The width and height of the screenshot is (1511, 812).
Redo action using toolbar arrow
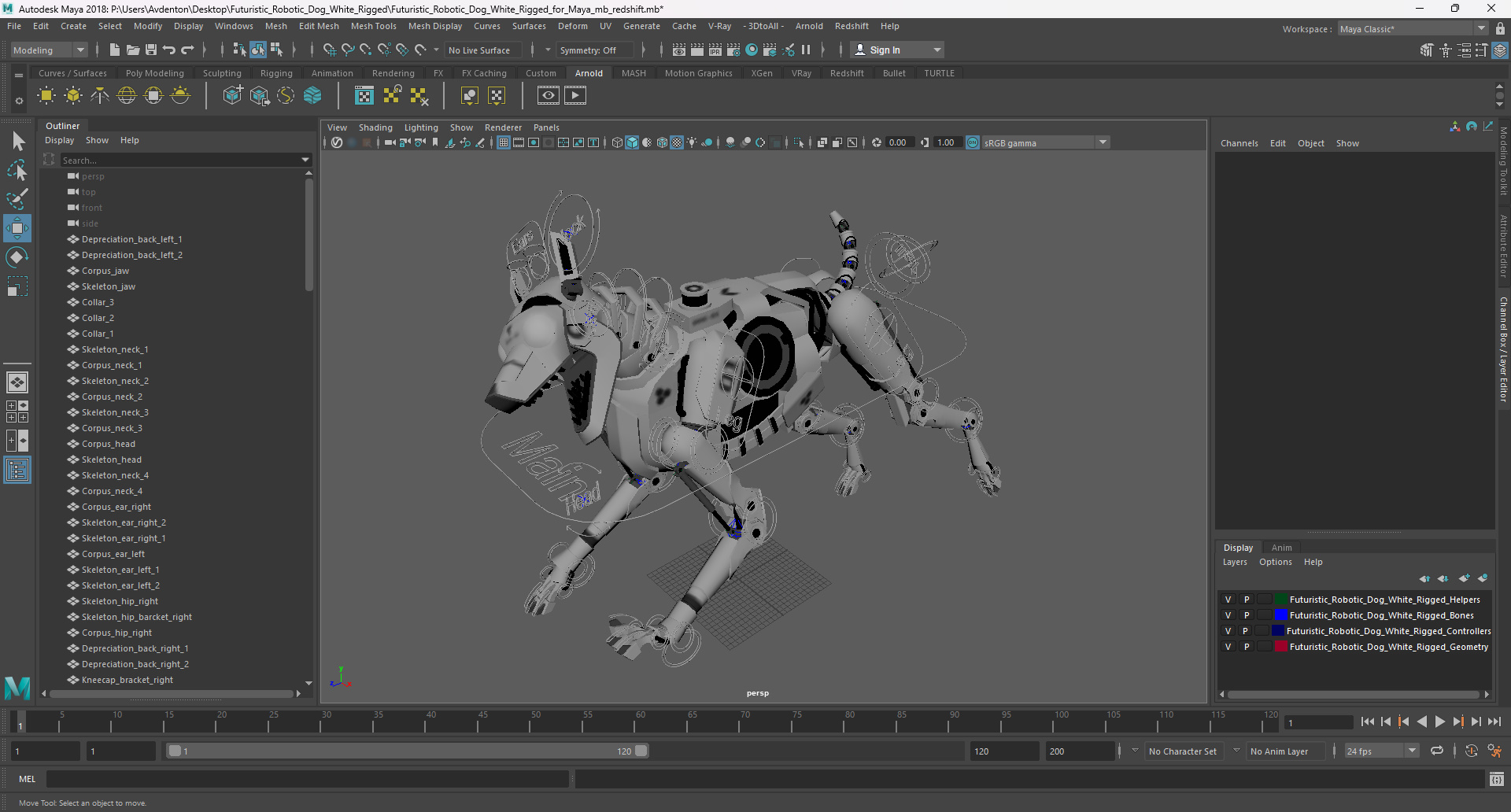187,50
